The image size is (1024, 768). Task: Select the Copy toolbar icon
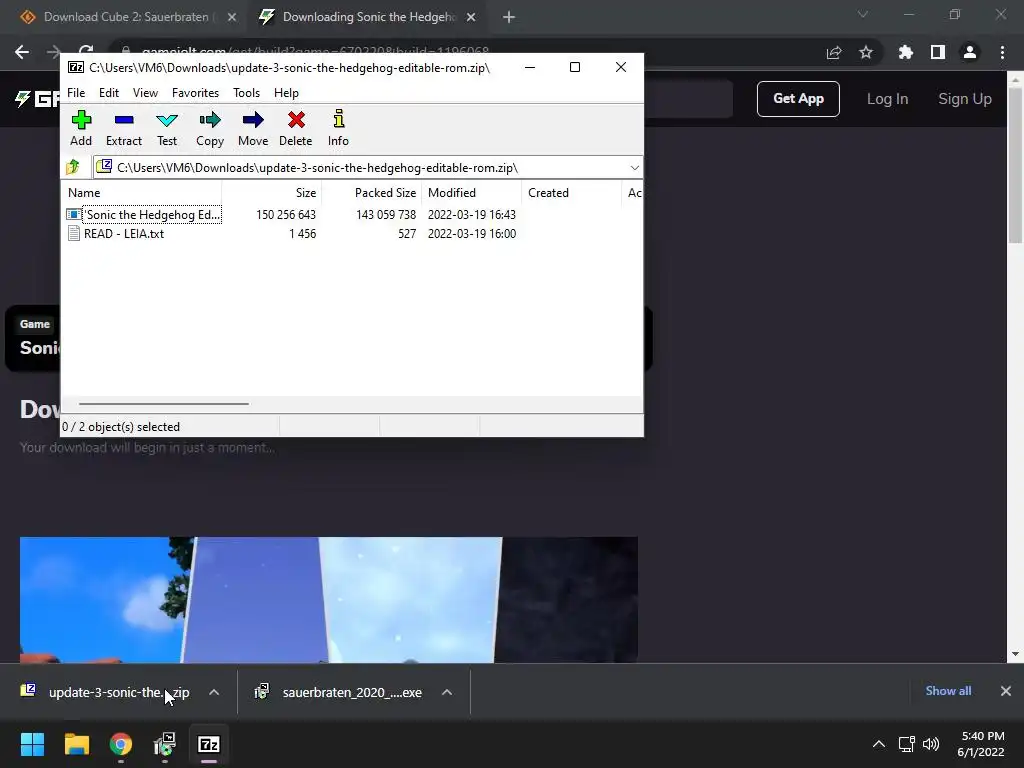click(x=210, y=128)
